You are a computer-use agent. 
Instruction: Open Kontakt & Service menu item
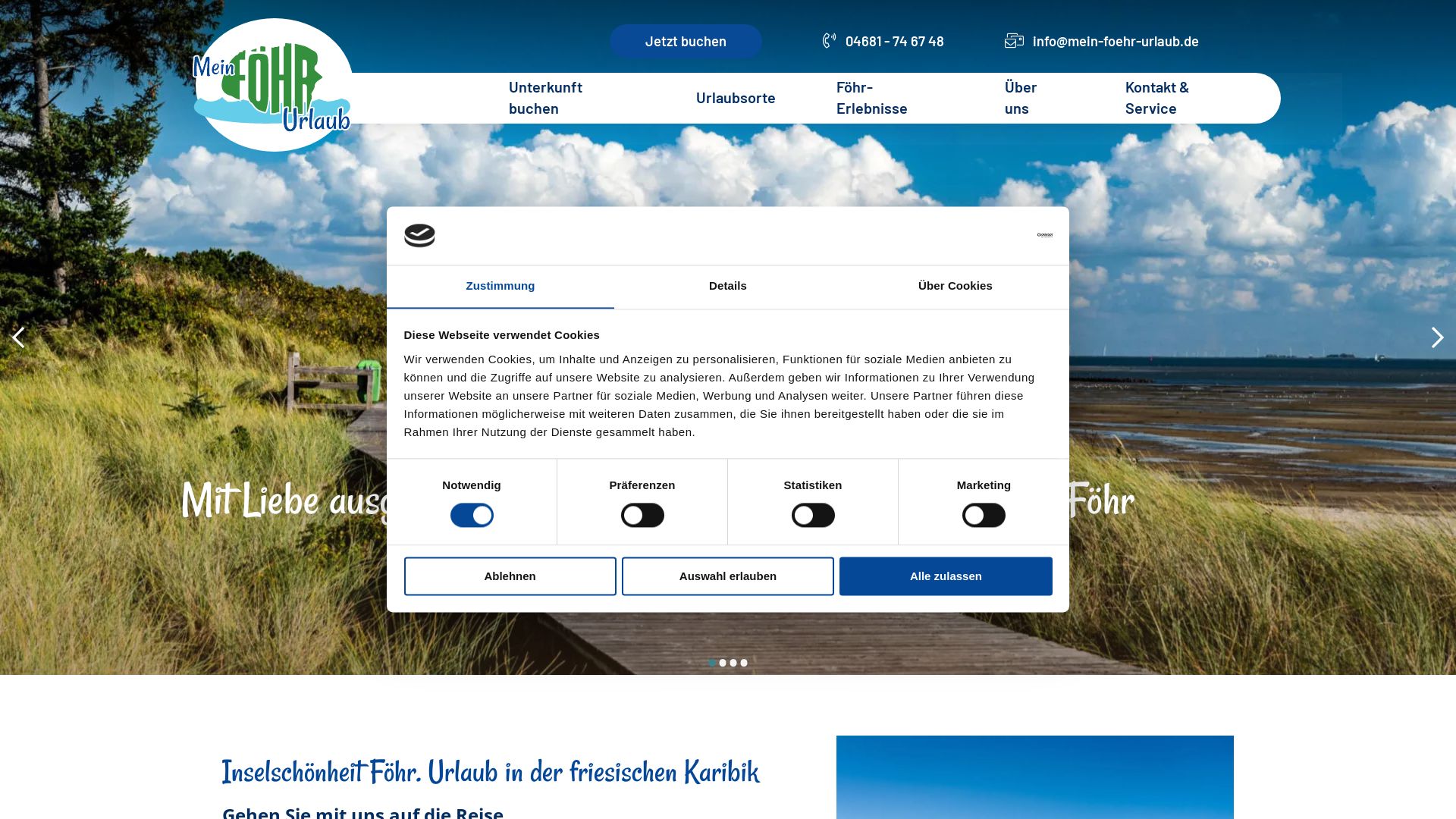pos(1157,98)
